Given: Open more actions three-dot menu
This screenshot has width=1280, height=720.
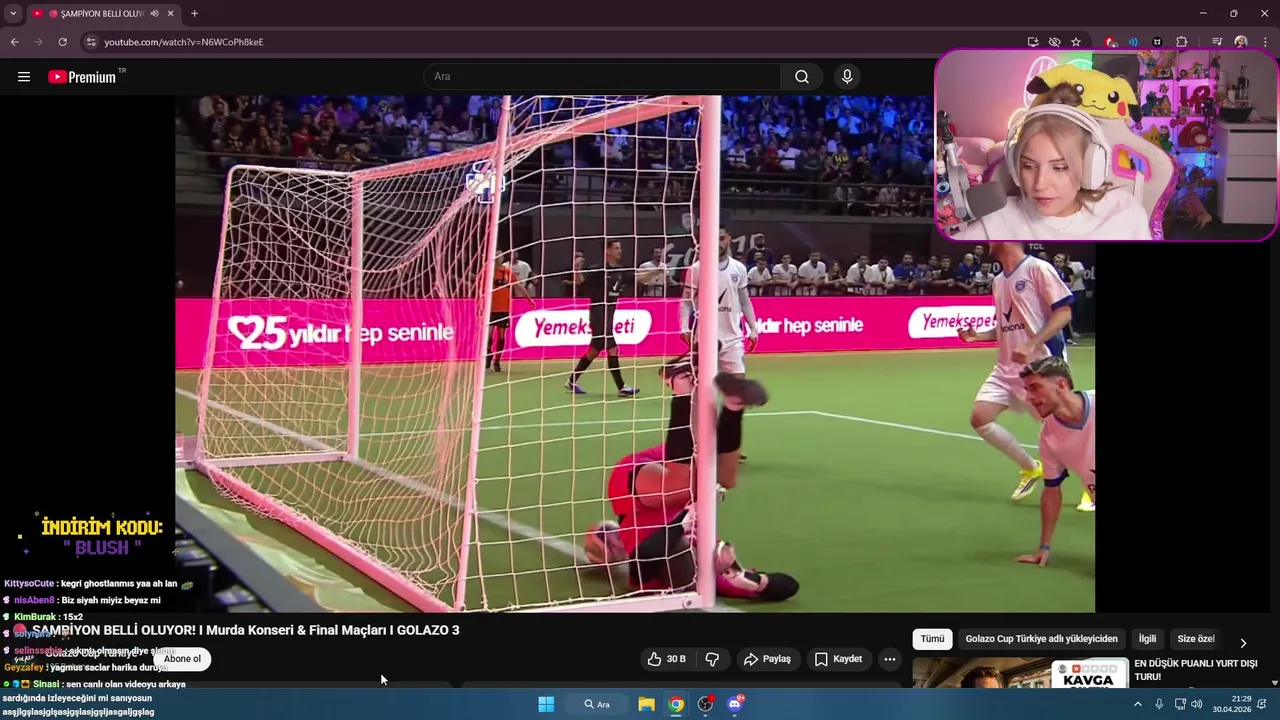Looking at the screenshot, I should 890,659.
